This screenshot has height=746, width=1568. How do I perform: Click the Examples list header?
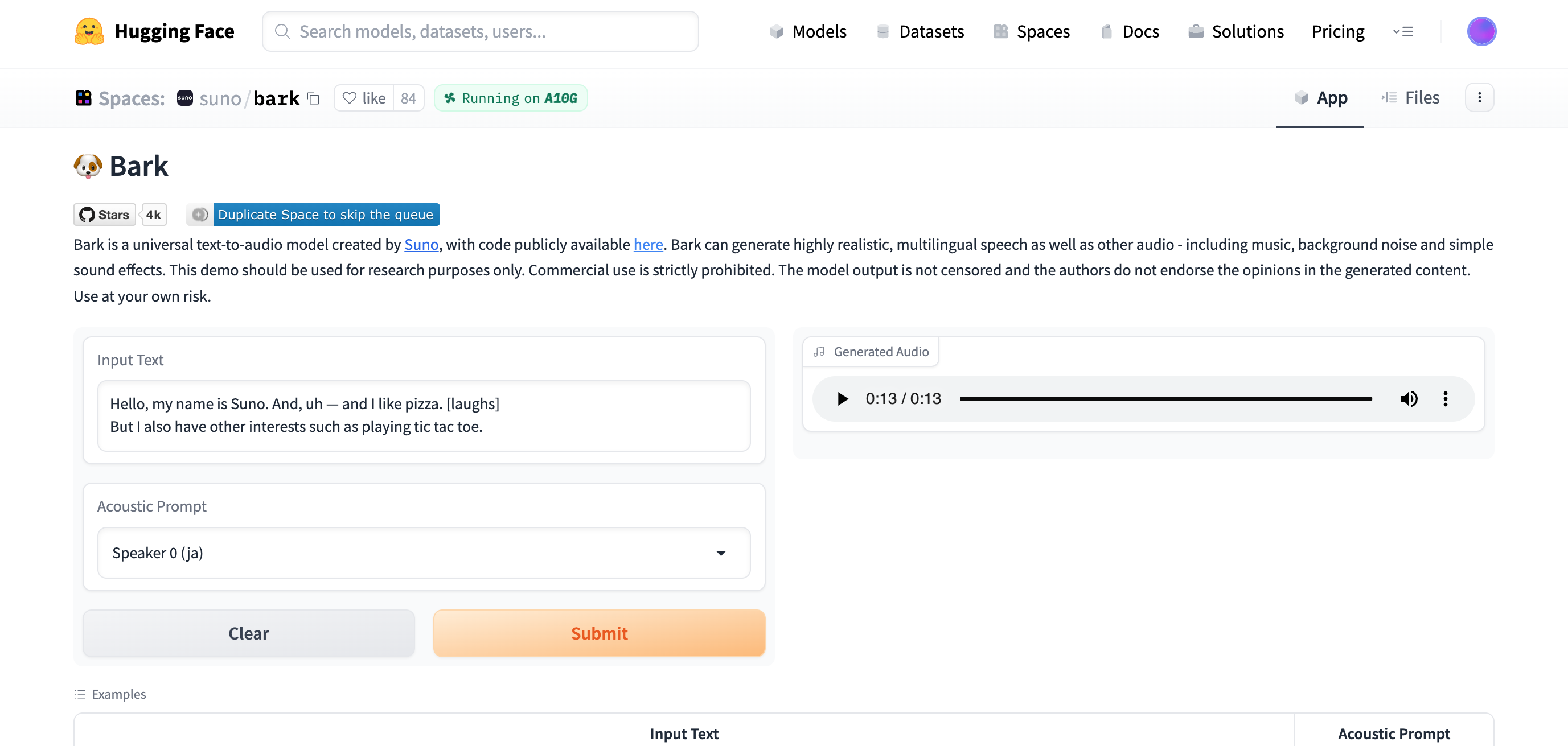(x=110, y=694)
